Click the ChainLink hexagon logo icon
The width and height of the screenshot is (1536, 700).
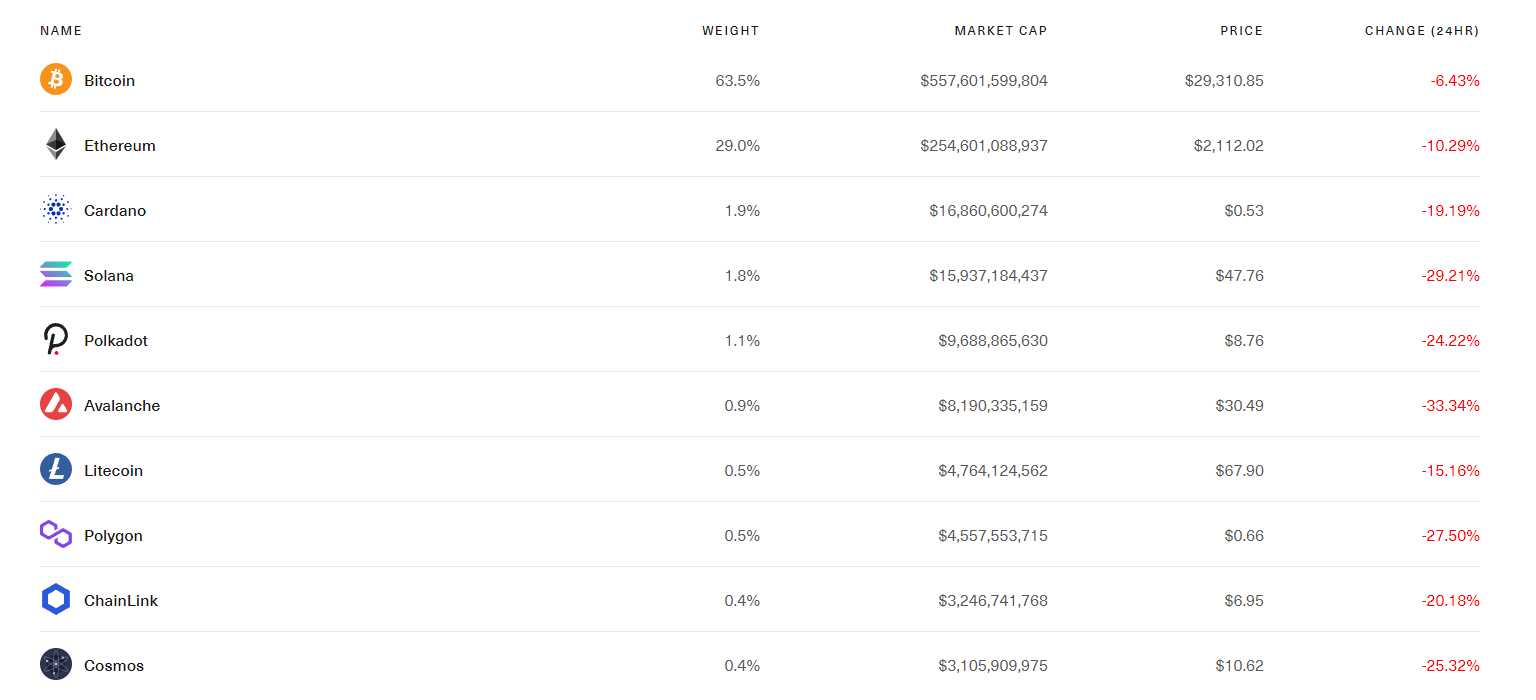point(56,600)
